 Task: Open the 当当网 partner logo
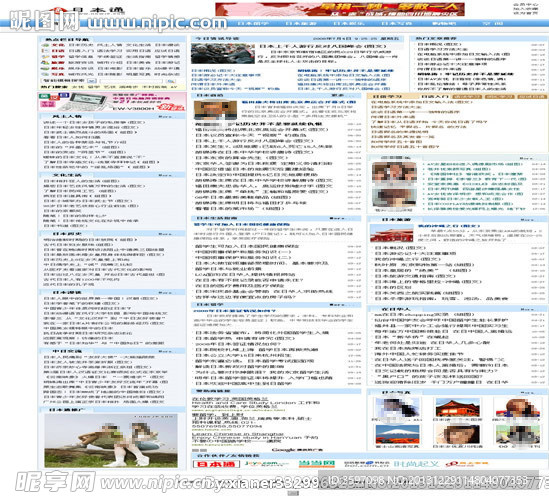317,464
